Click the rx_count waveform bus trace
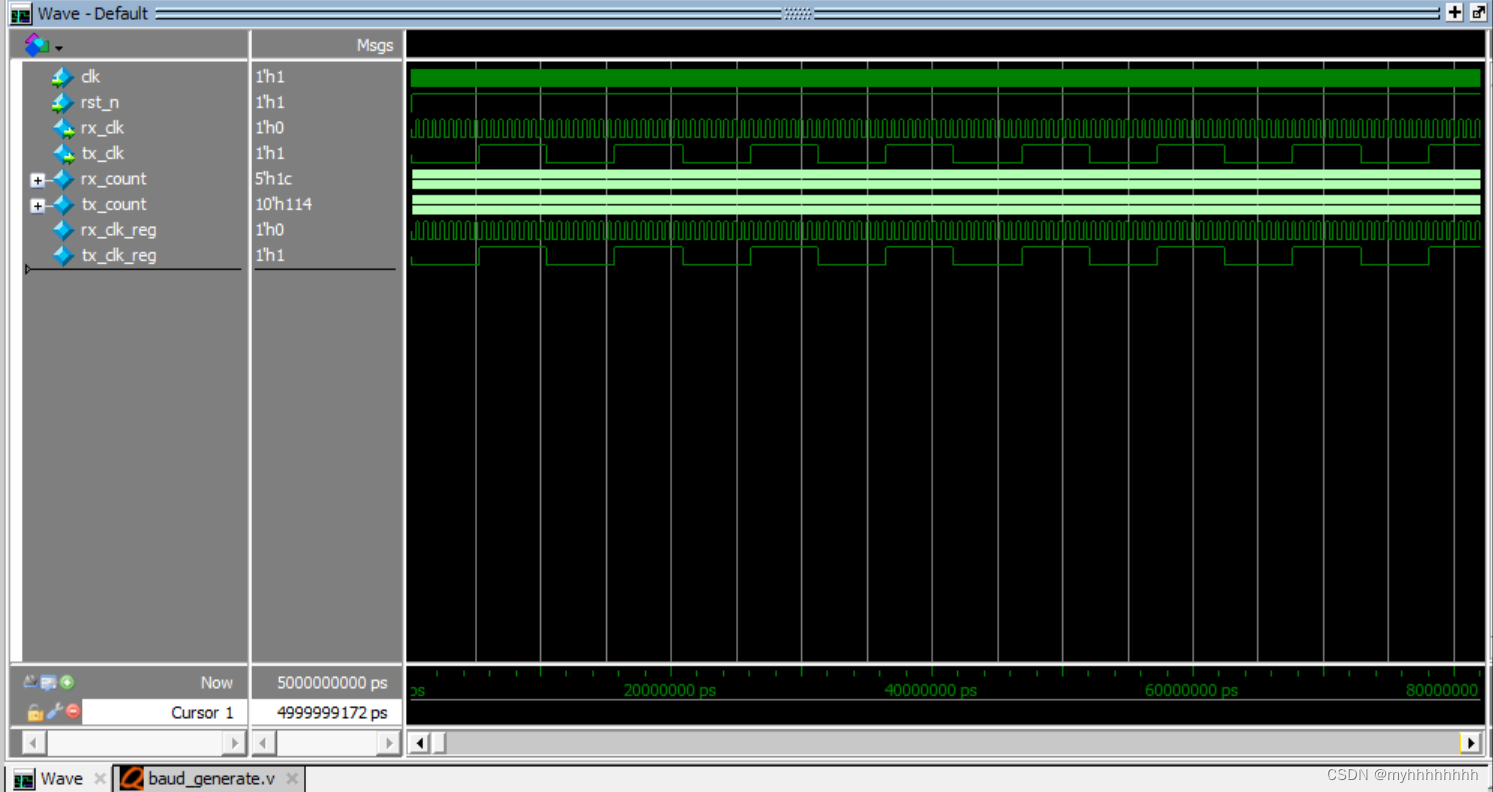Image resolution: width=1493 pixels, height=792 pixels. (x=945, y=179)
